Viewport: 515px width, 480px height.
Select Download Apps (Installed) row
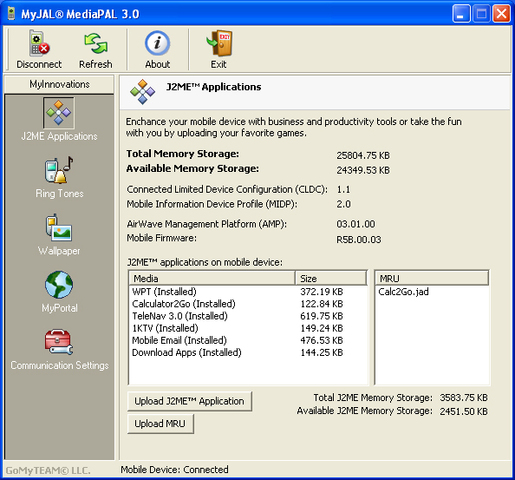coord(248,353)
